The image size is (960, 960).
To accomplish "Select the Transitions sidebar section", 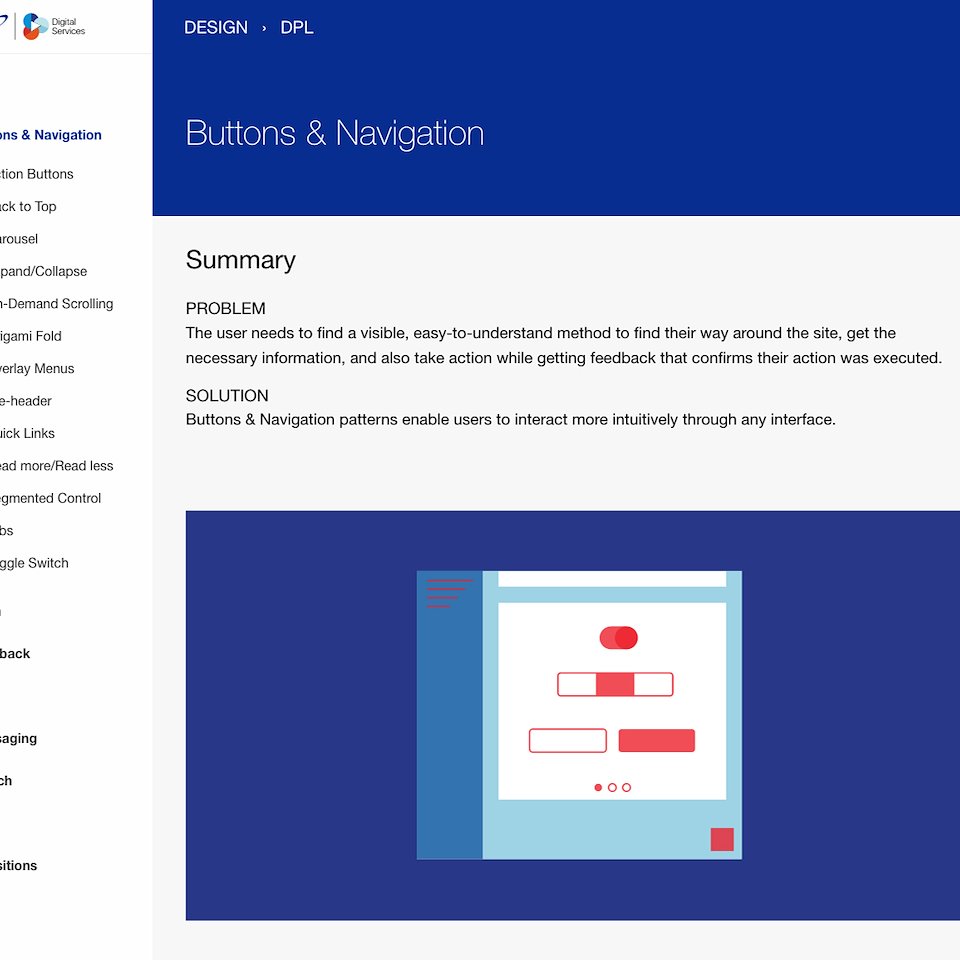I will [18, 866].
